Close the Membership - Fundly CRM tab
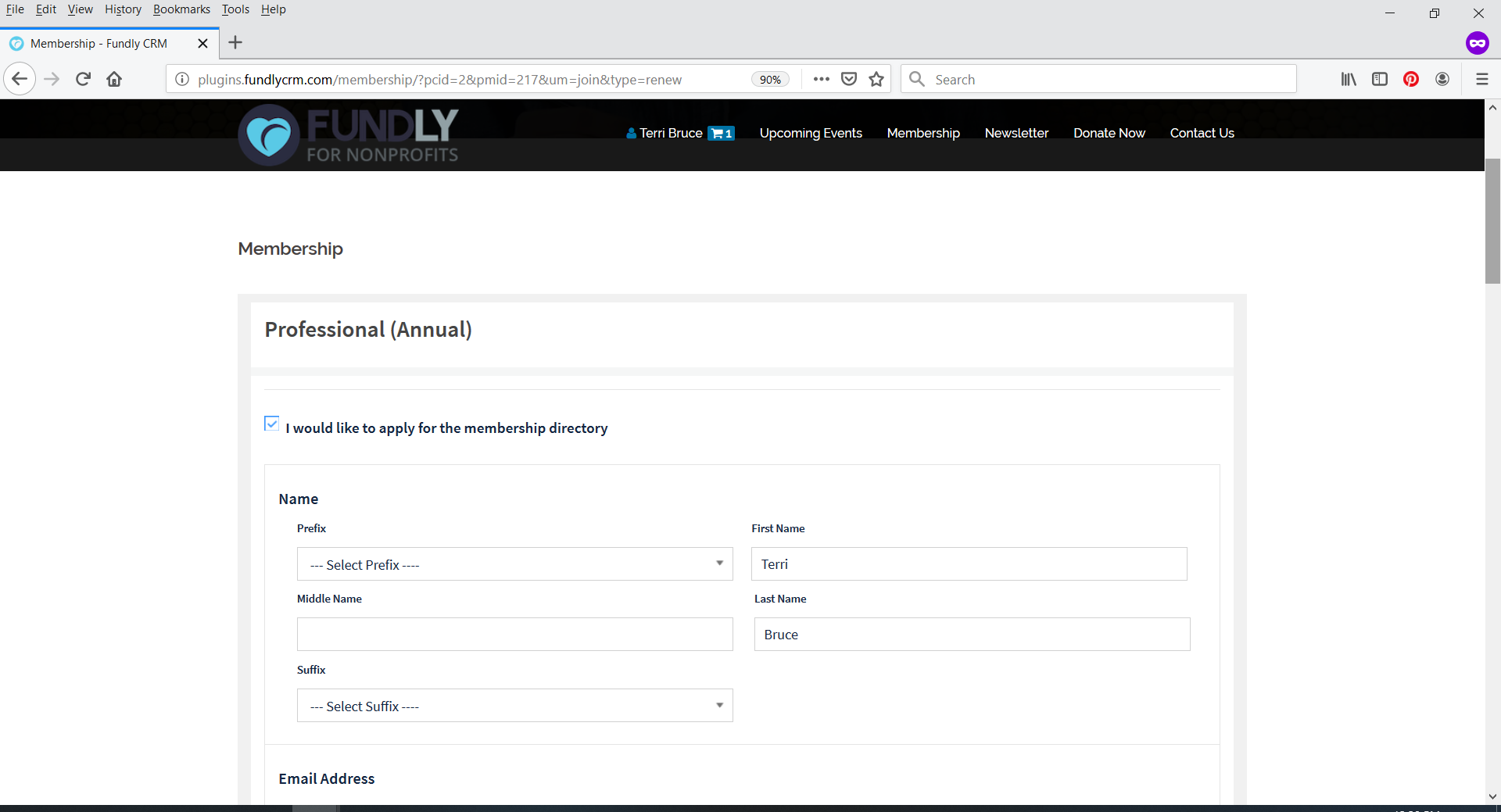This screenshot has width=1501, height=812. (202, 44)
